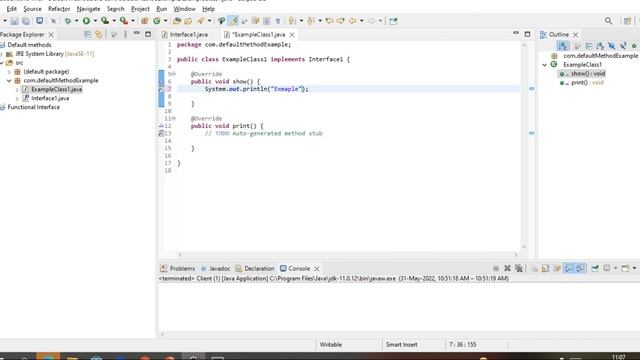Image resolution: width=640 pixels, height=360 pixels.
Task: Click the Open Type icon in toolbar
Action: click(177, 21)
